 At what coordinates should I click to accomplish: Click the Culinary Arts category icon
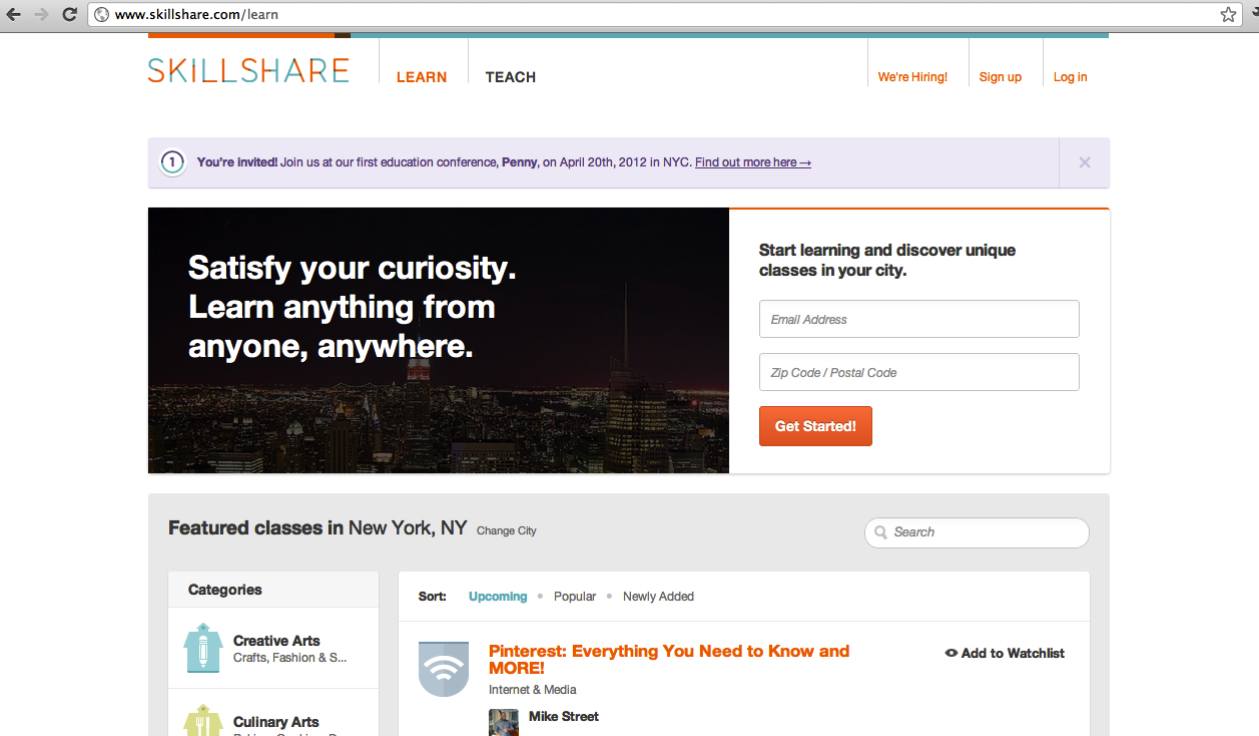pyautogui.click(x=203, y=720)
